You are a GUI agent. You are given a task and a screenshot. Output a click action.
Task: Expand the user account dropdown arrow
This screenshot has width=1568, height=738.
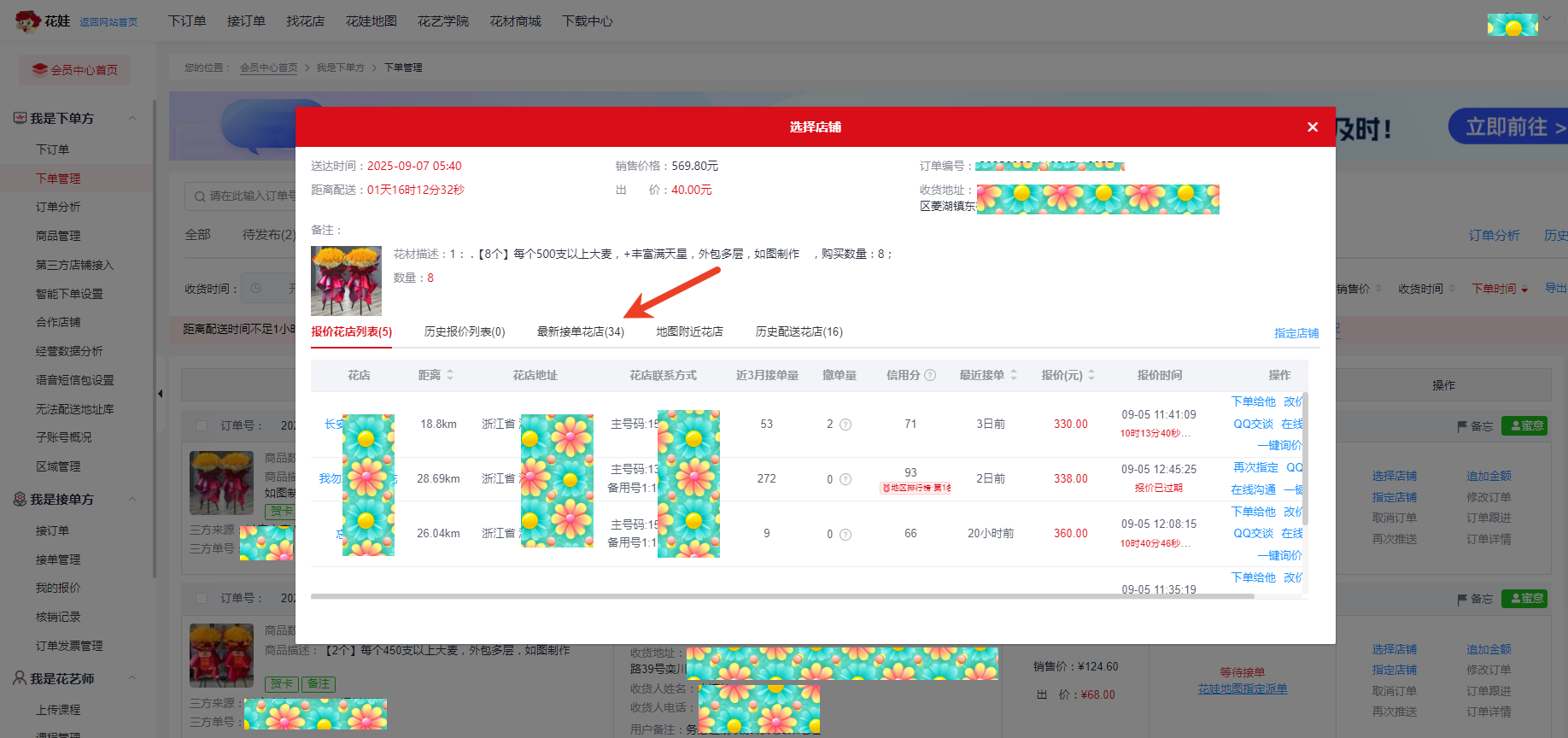[1547, 18]
